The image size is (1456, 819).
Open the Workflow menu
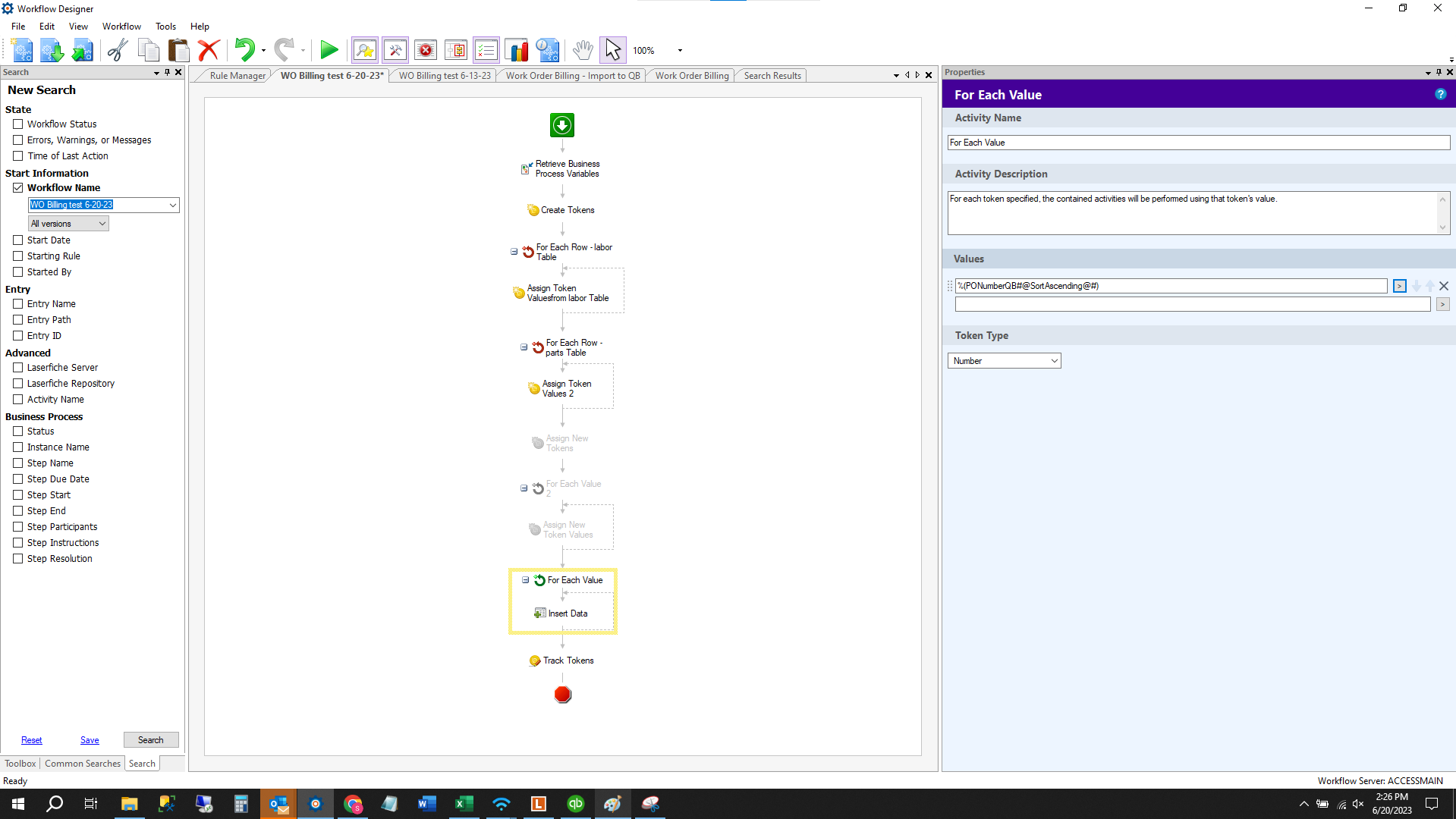[x=121, y=27]
